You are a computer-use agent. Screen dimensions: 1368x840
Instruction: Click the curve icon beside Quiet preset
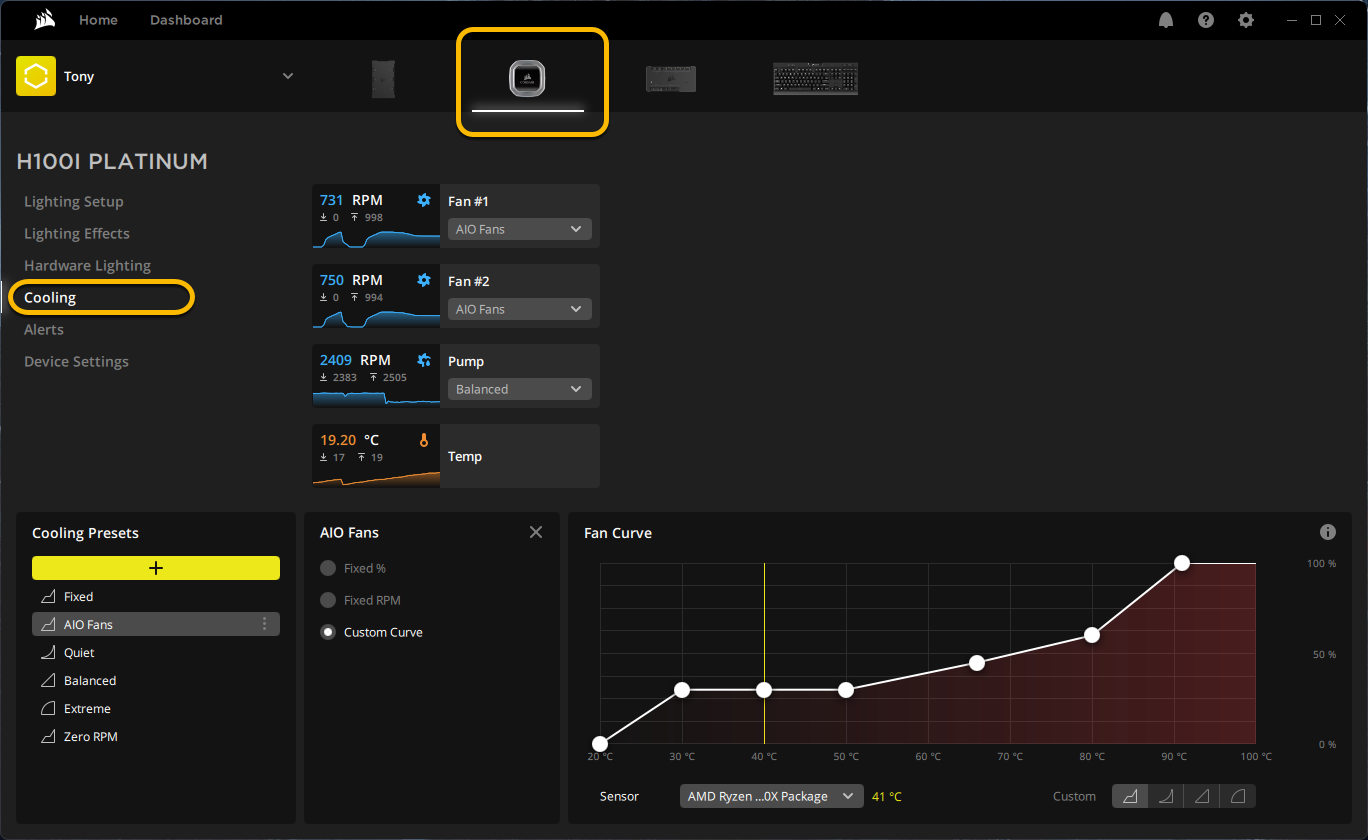pyautogui.click(x=48, y=652)
